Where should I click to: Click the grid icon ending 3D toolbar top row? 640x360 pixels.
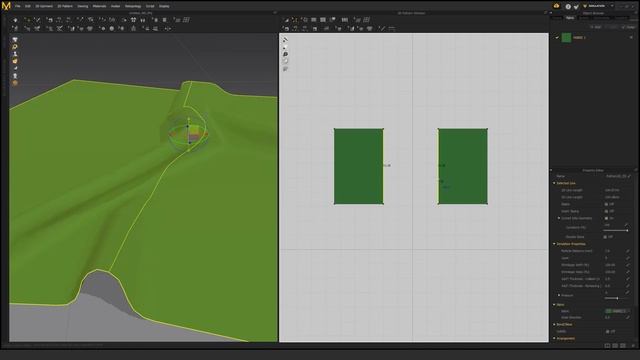[186, 20]
